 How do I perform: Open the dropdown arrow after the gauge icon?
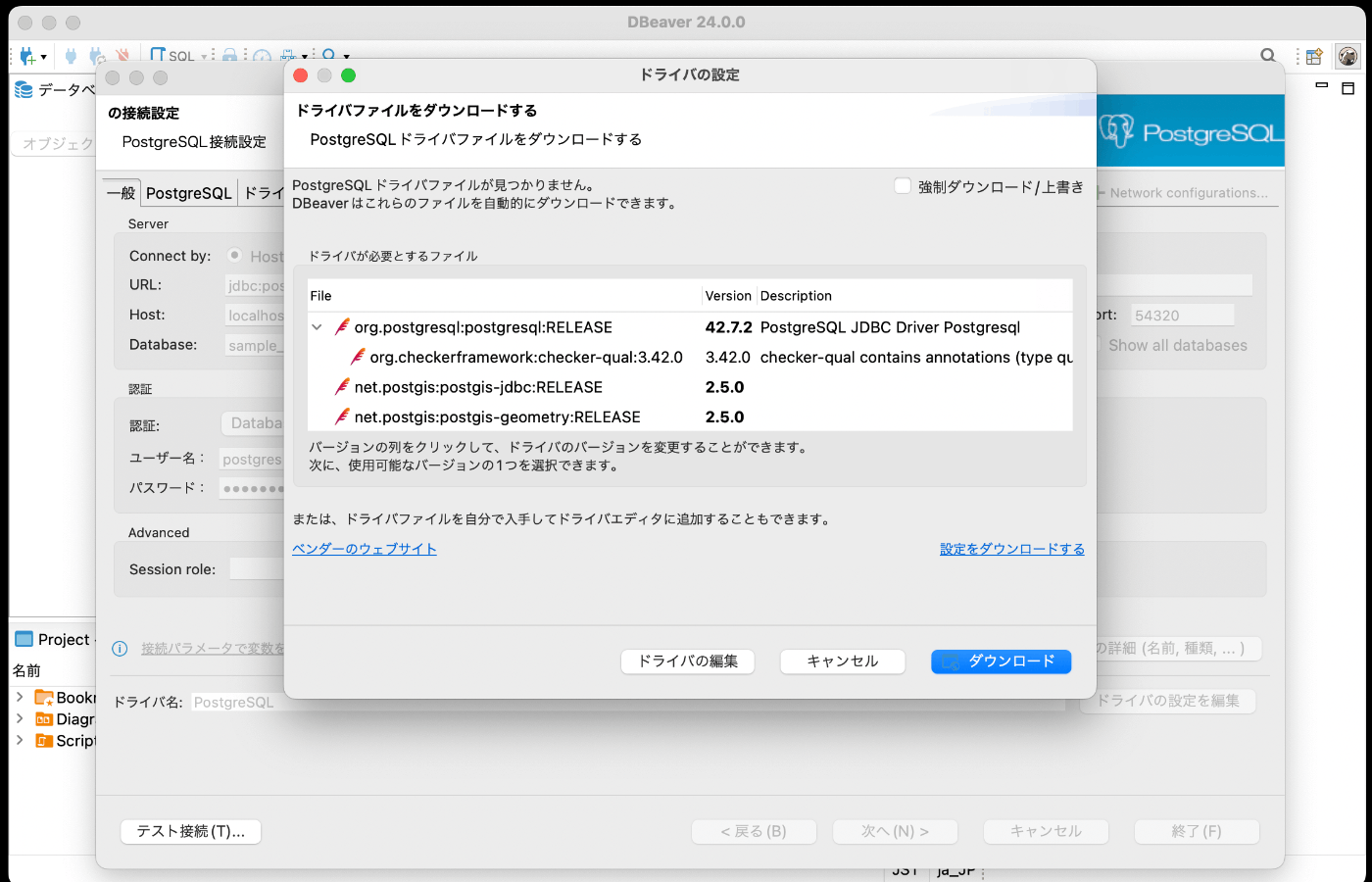(x=304, y=57)
